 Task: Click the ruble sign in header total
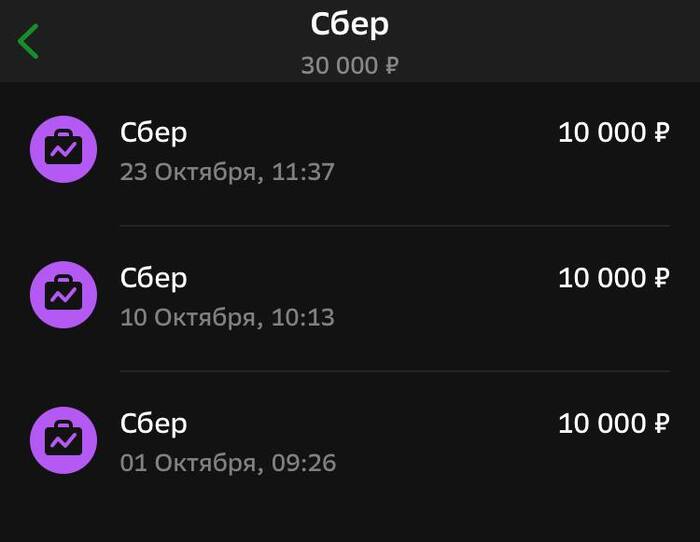392,66
